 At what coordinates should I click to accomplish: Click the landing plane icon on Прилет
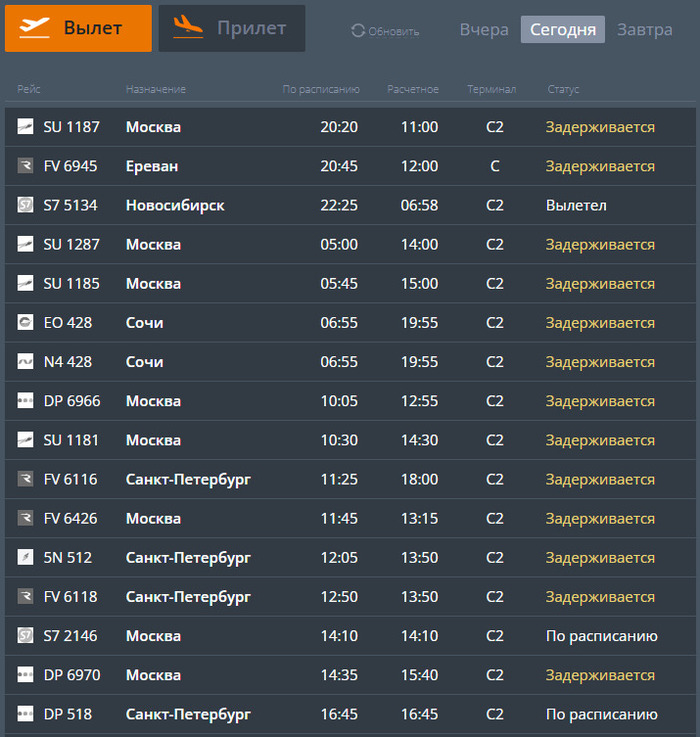tap(188, 26)
